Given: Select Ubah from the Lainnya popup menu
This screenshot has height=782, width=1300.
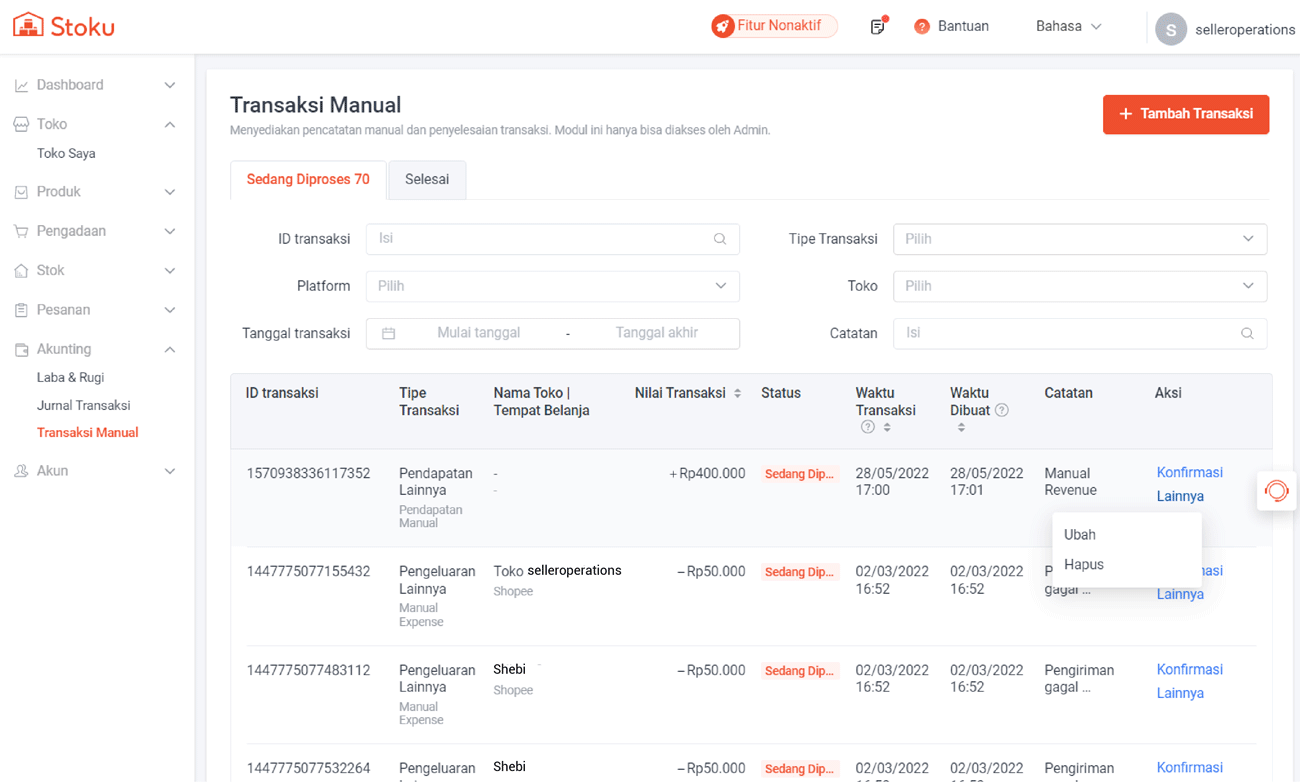Looking at the screenshot, I should click(x=1080, y=535).
